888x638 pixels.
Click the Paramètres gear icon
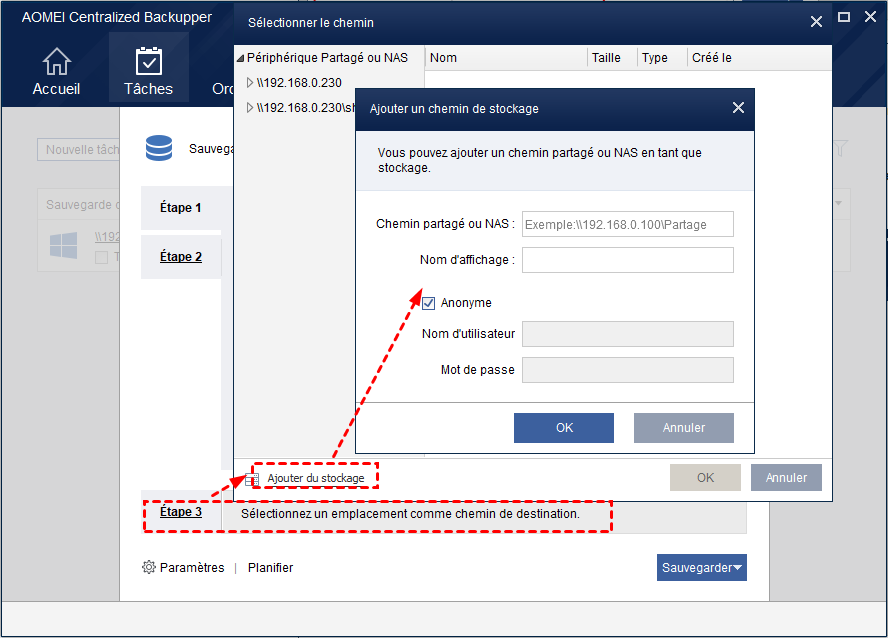148,567
